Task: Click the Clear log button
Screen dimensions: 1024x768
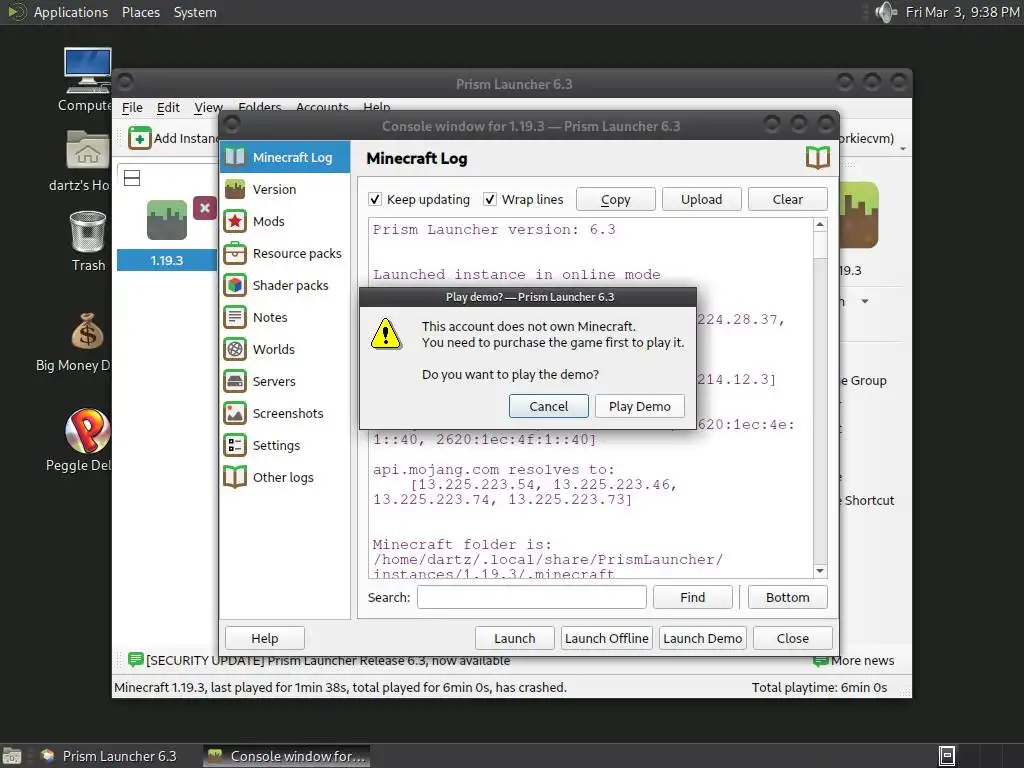Action: tap(788, 199)
